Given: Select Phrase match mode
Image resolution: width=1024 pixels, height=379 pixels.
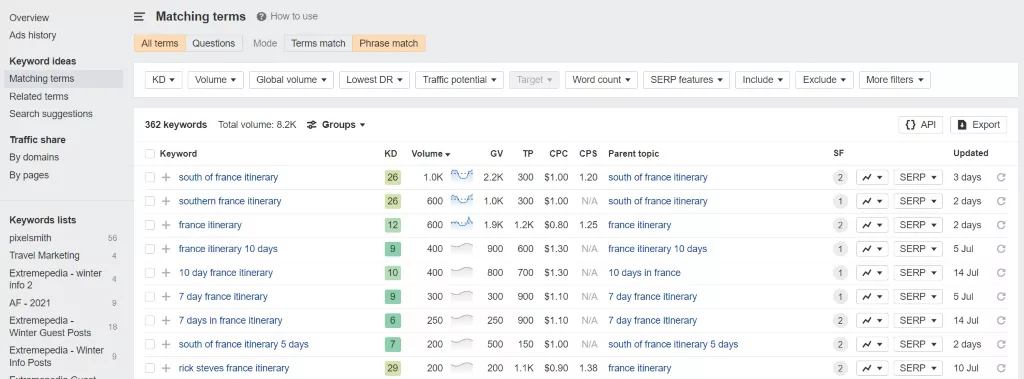Looking at the screenshot, I should tap(389, 43).
